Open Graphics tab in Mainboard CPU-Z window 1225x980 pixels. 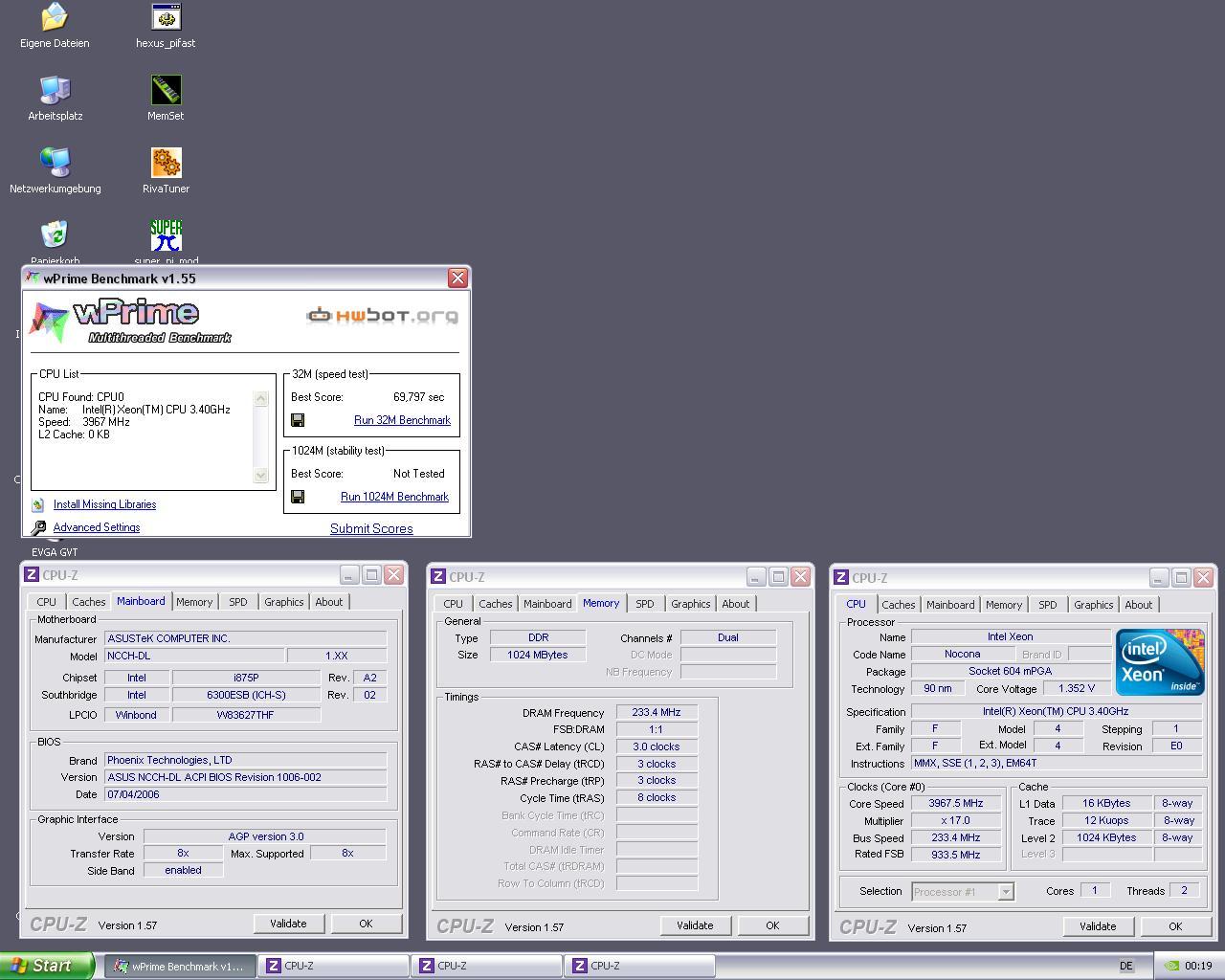[x=283, y=602]
